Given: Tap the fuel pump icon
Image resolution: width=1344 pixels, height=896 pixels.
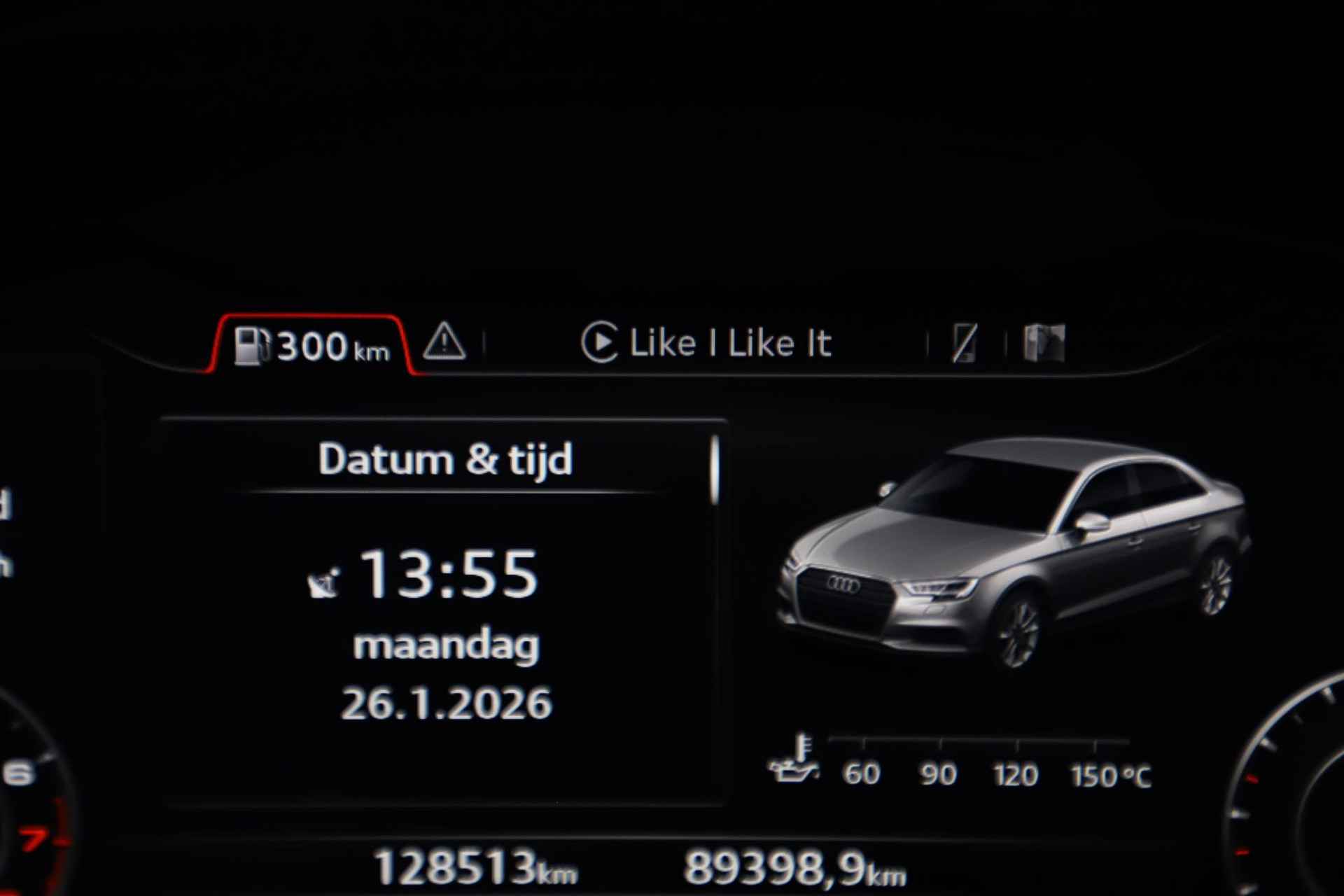Looking at the screenshot, I should (251, 346).
